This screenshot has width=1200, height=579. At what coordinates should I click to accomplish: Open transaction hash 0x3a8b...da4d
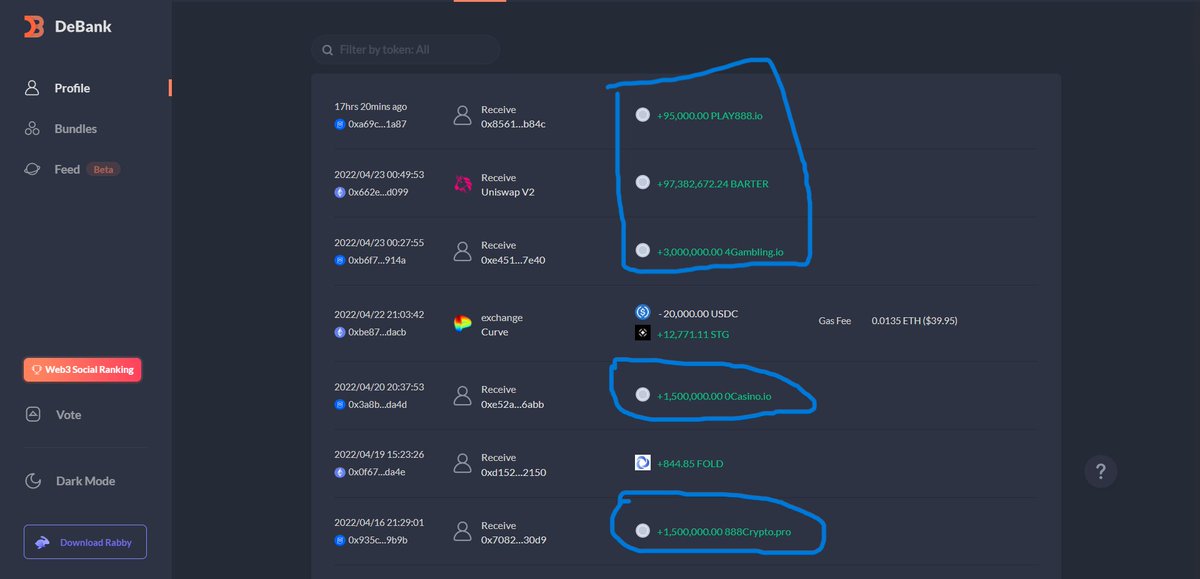(377, 404)
